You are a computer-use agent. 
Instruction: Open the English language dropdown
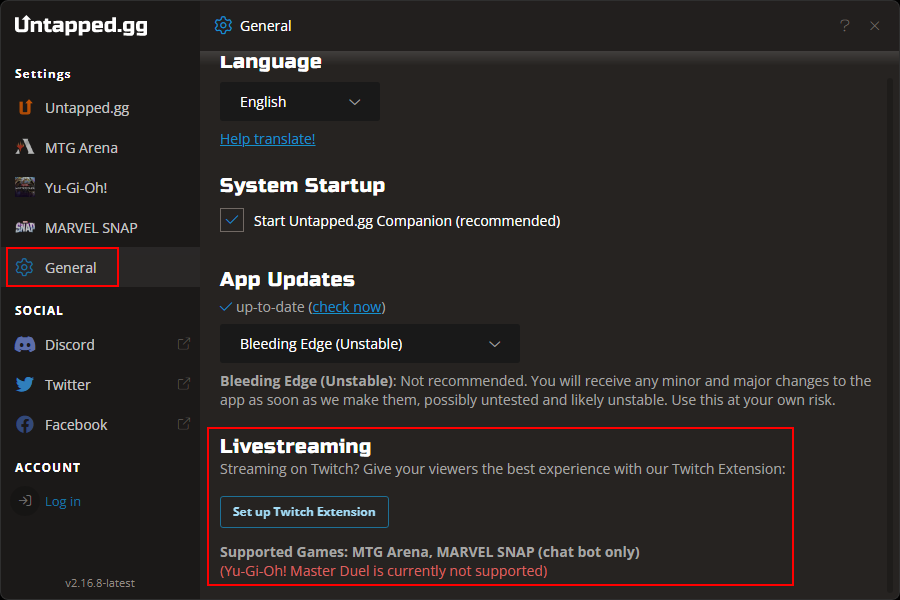click(300, 102)
